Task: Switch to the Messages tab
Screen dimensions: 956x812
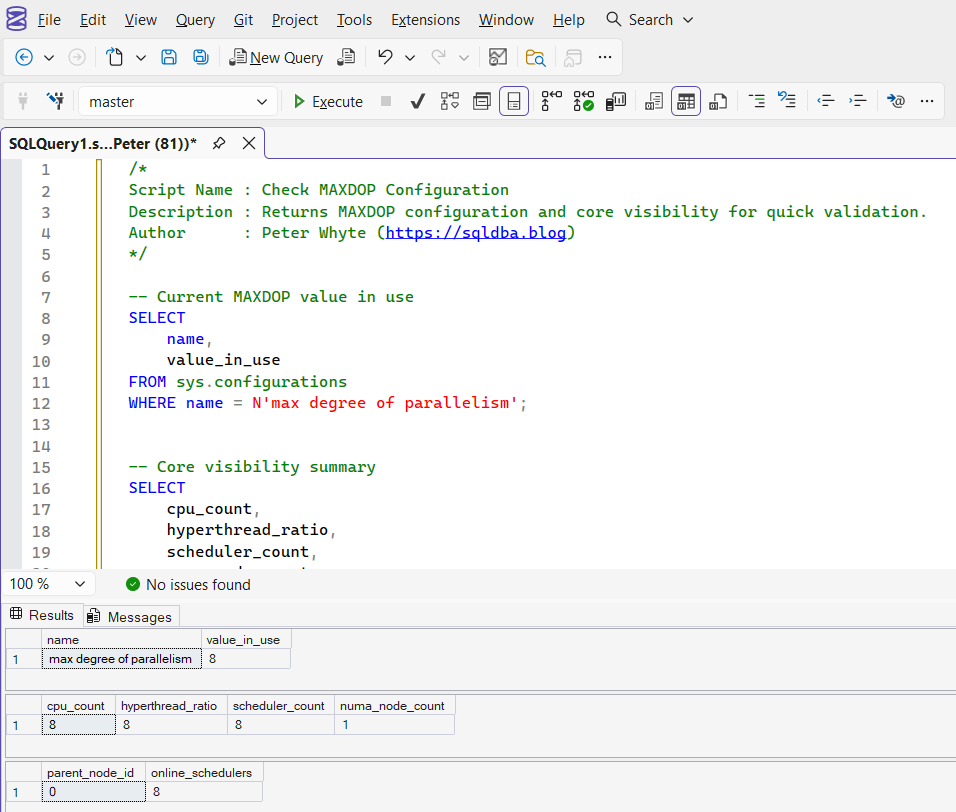Action: pyautogui.click(x=131, y=616)
